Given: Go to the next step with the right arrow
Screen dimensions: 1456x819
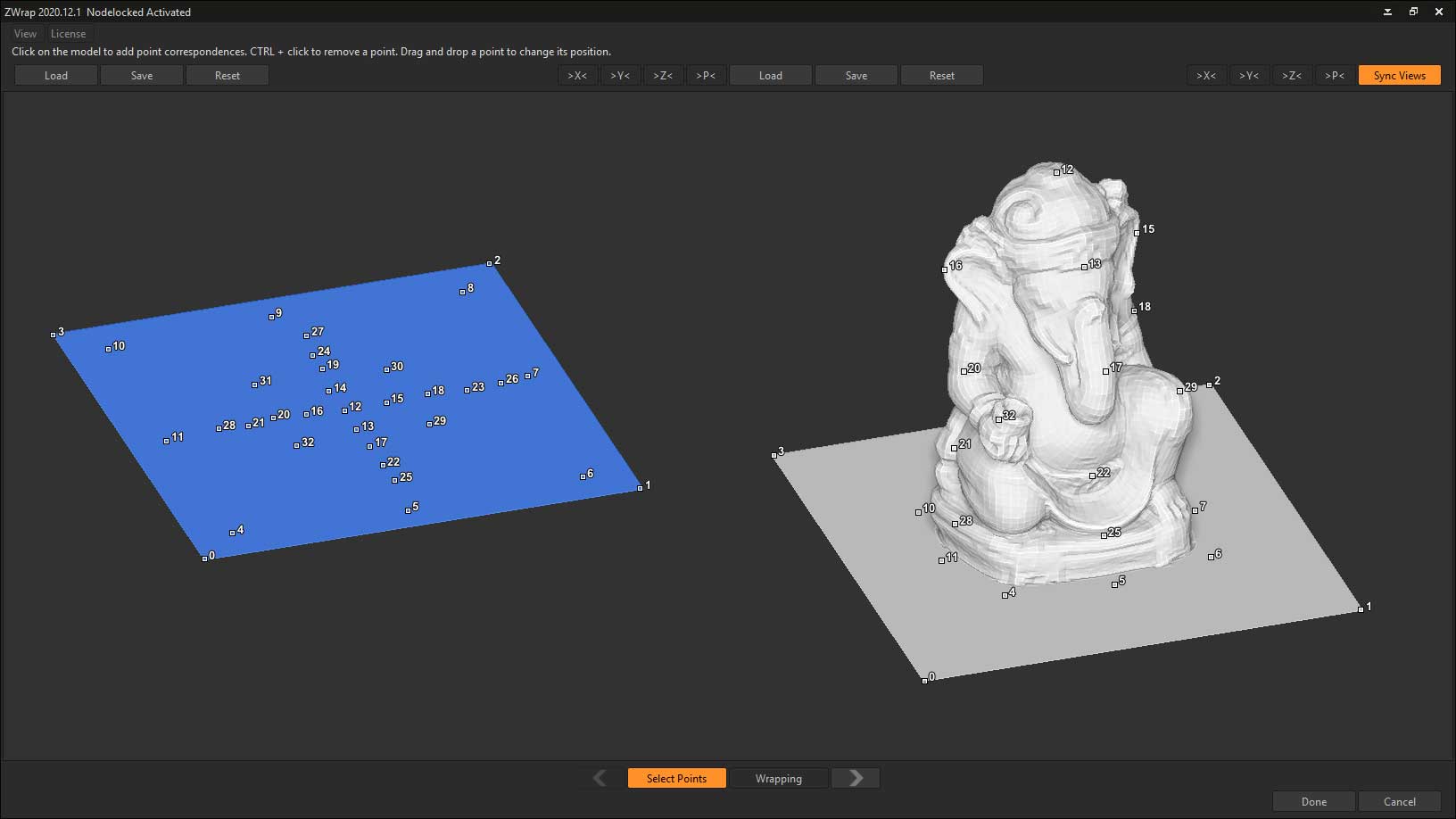Looking at the screenshot, I should pyautogui.click(x=856, y=779).
